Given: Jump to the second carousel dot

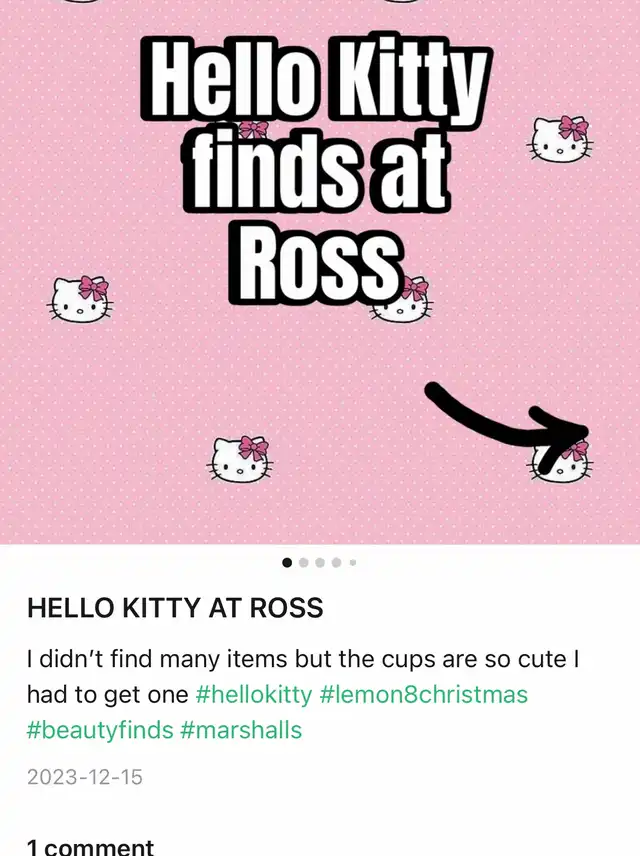Looking at the screenshot, I should coord(304,562).
